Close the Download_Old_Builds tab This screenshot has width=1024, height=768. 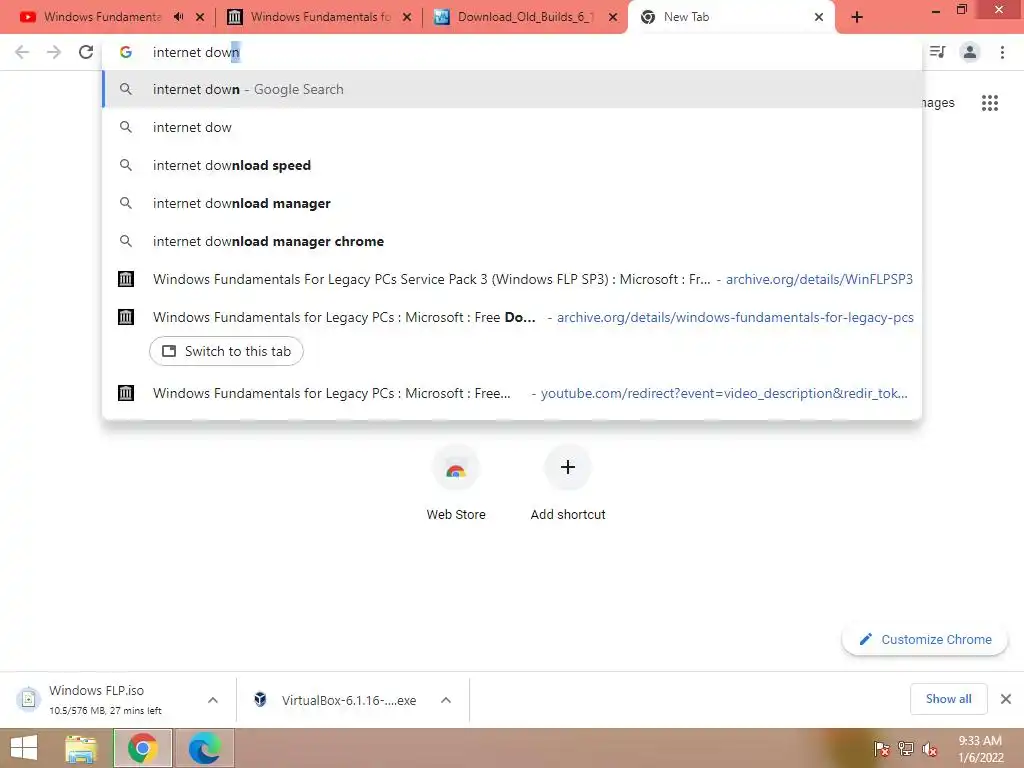[613, 17]
